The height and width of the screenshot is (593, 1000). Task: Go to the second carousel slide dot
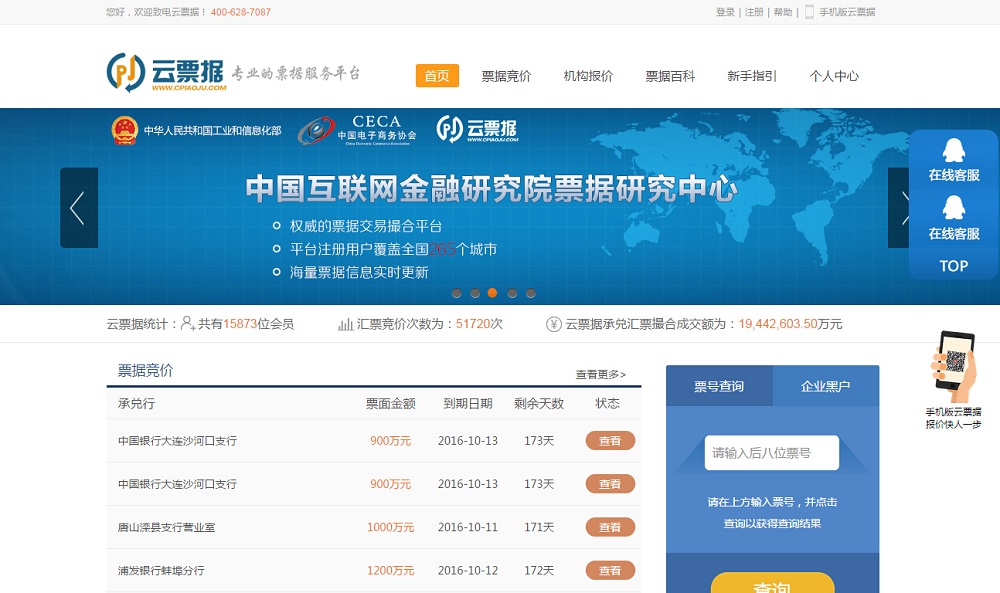pyautogui.click(x=475, y=293)
